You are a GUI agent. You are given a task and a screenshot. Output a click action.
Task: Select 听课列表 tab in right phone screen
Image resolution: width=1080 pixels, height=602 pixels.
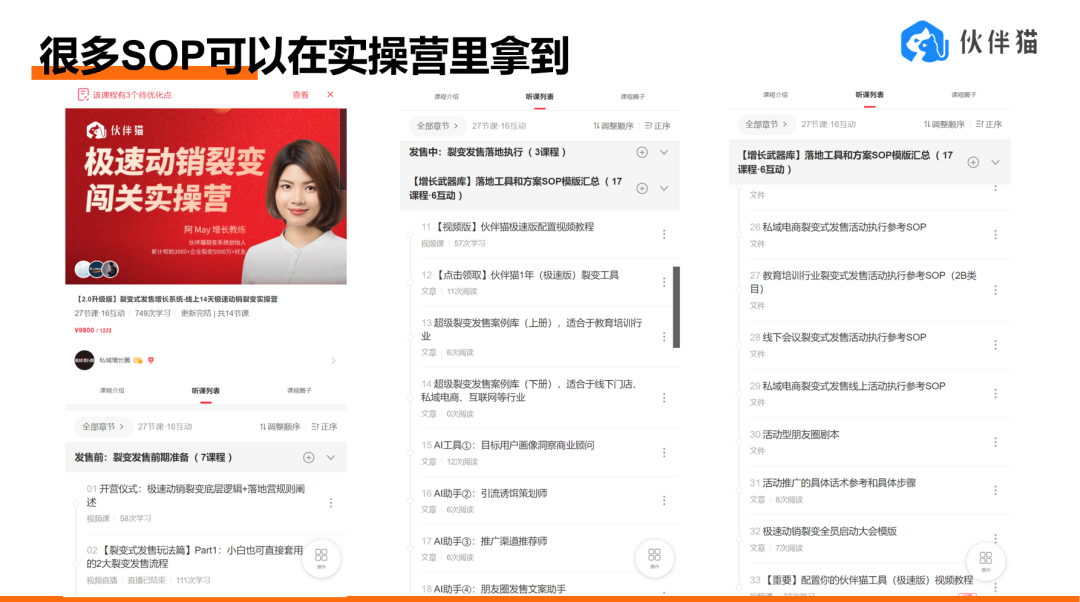tap(869, 95)
